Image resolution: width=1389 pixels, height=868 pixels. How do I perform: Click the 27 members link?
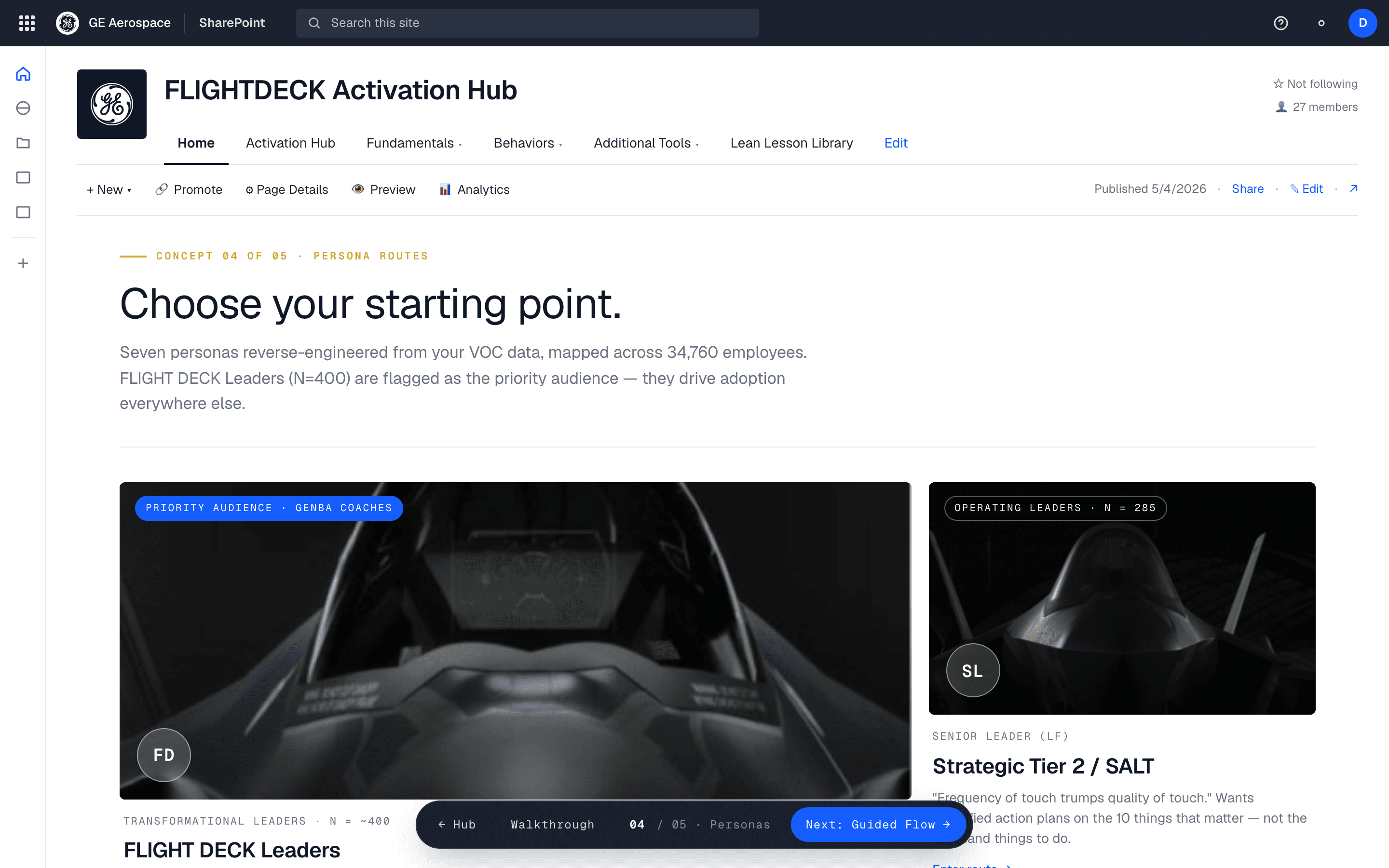pos(1325,107)
